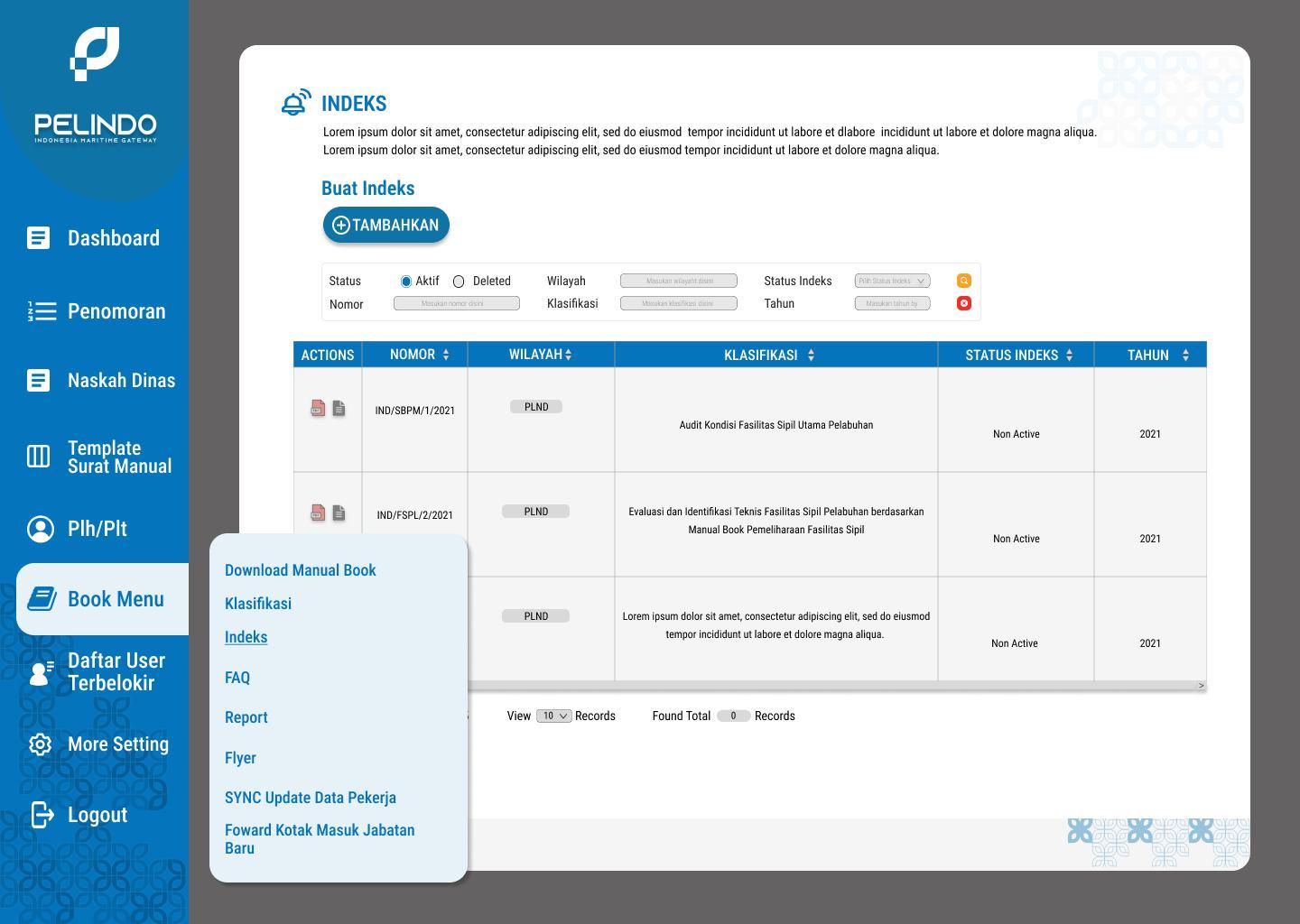Go to Naskah Dinas

tap(121, 381)
